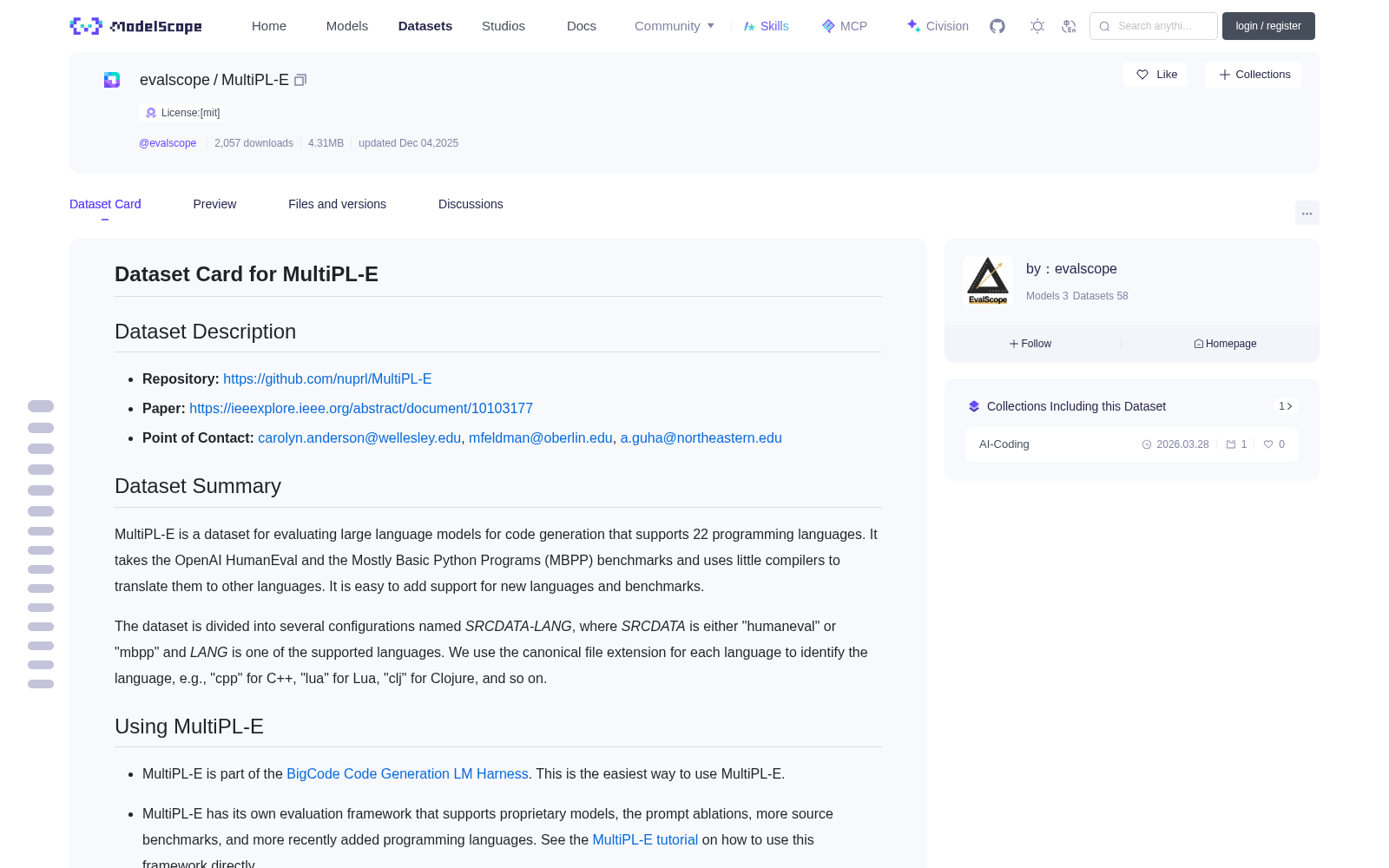
Task: Switch to the Discussions tab
Action: tap(471, 204)
